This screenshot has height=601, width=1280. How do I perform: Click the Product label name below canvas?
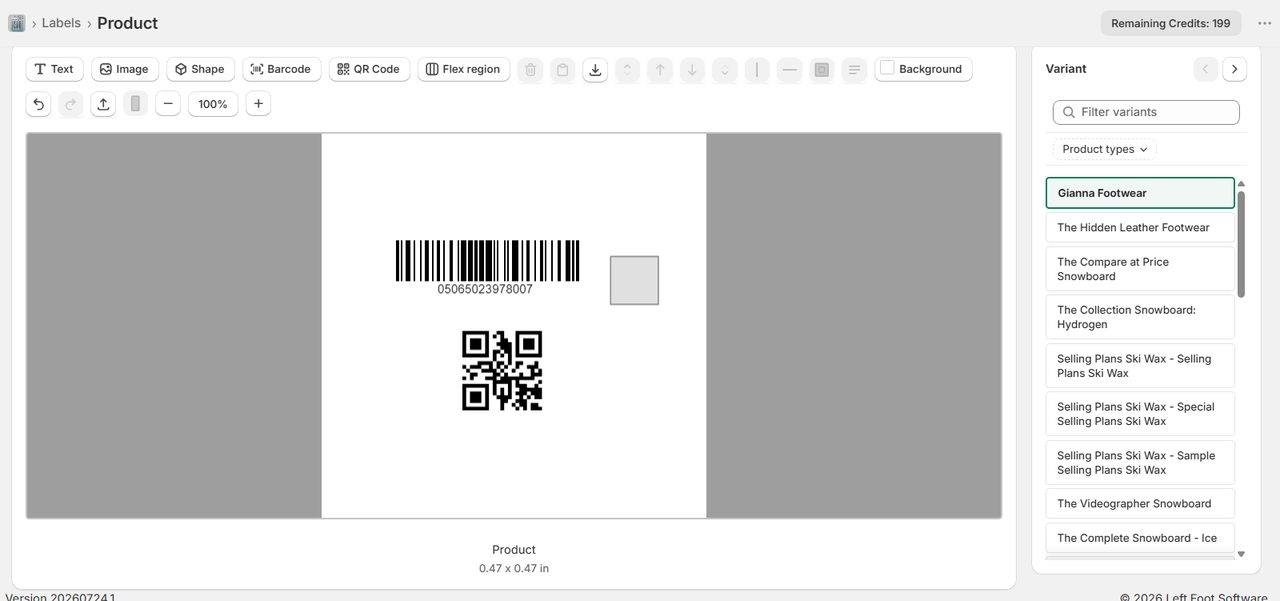click(514, 550)
